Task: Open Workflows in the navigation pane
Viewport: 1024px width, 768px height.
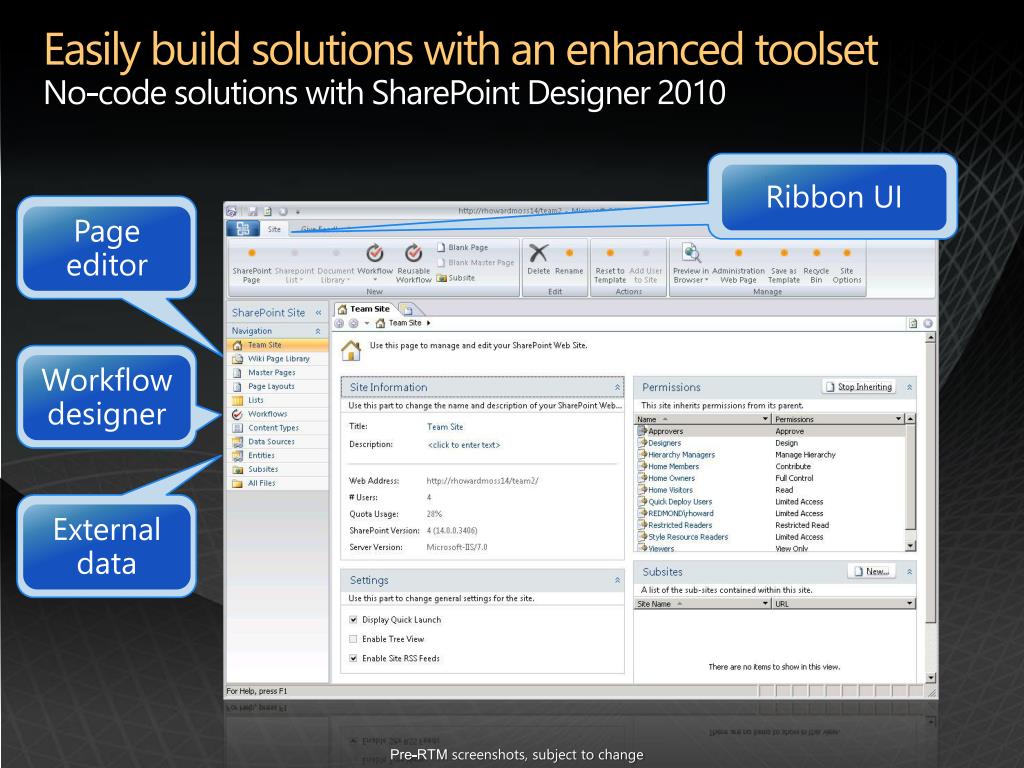Action: coord(278,414)
